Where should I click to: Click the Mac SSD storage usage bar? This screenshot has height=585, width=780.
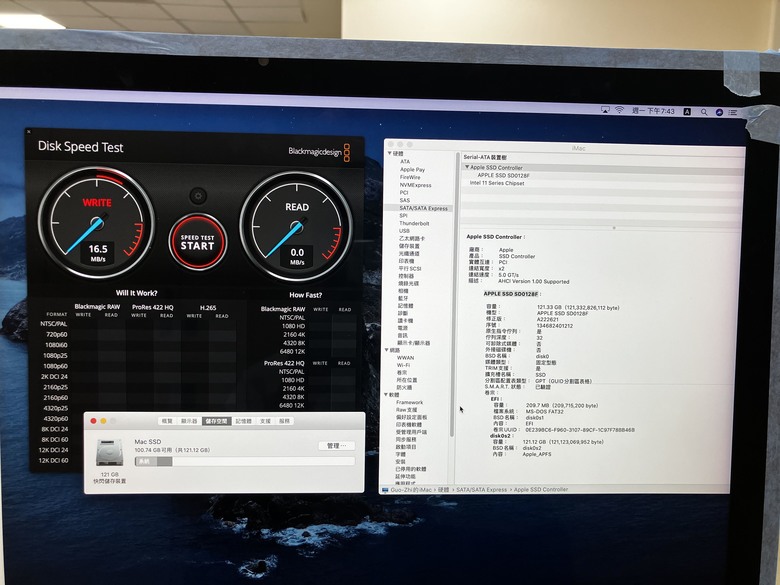[245, 462]
